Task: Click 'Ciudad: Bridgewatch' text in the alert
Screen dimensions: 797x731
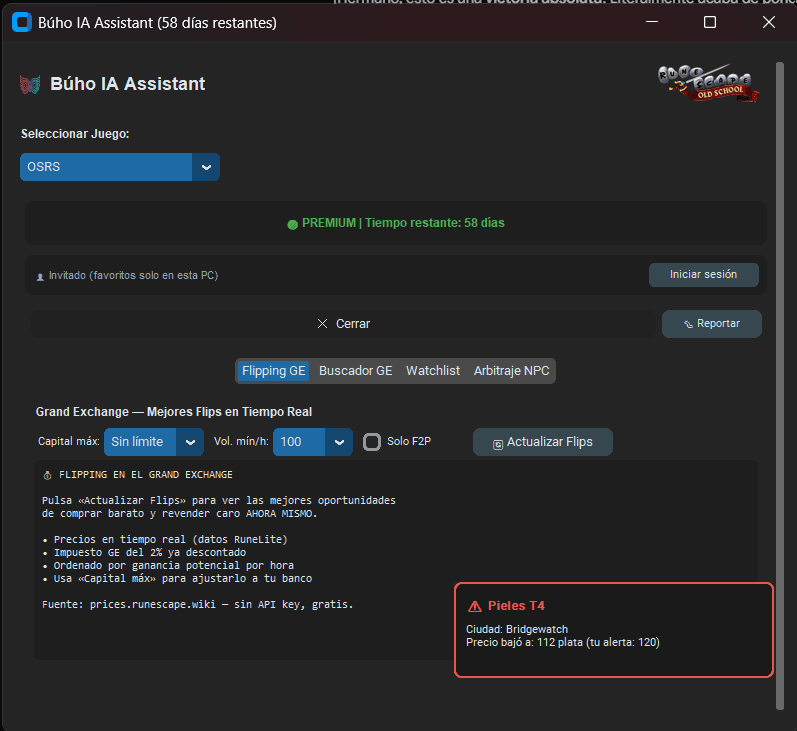Action: coord(517,629)
